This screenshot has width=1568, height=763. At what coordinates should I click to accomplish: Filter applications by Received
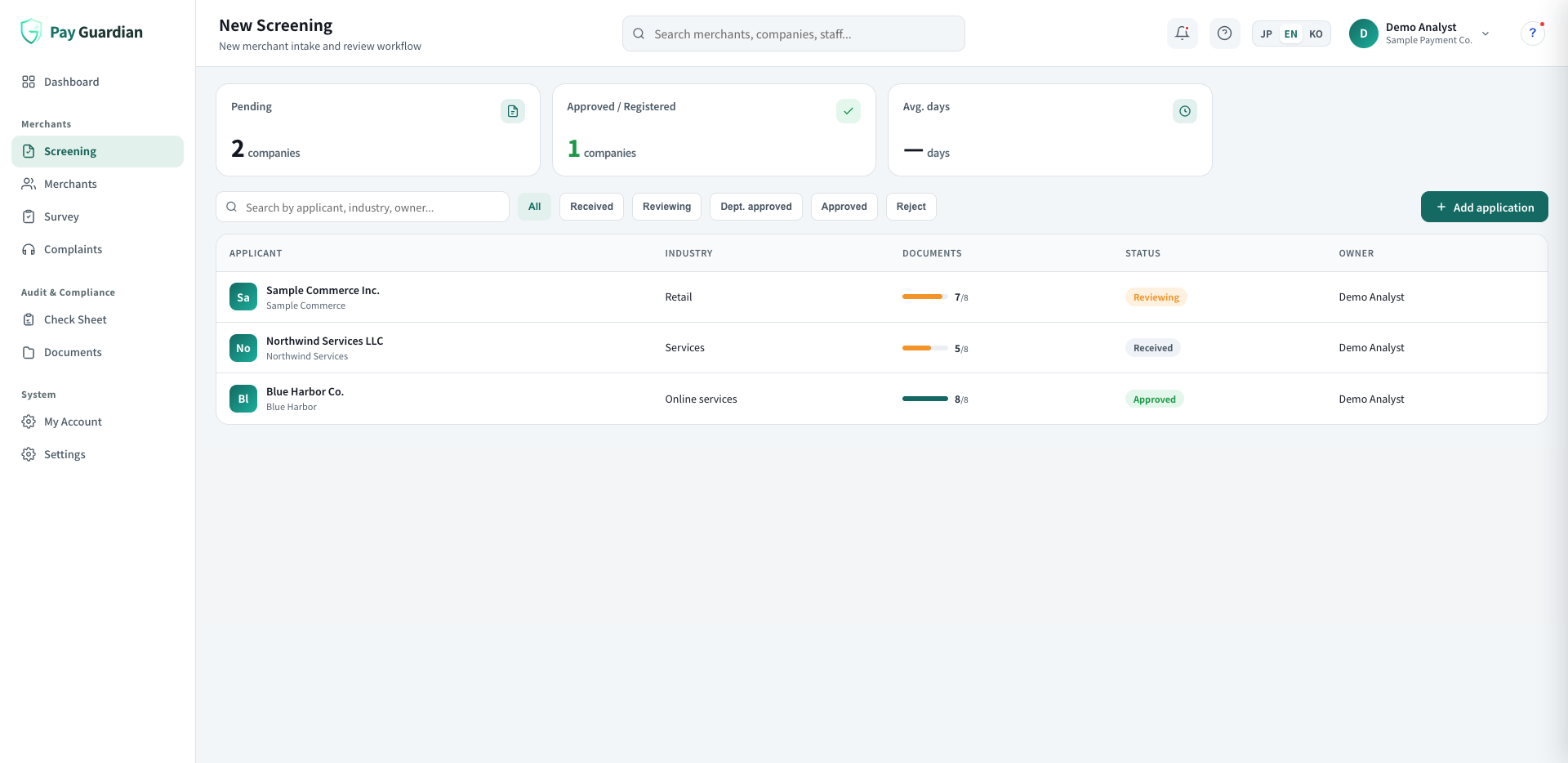click(x=591, y=207)
